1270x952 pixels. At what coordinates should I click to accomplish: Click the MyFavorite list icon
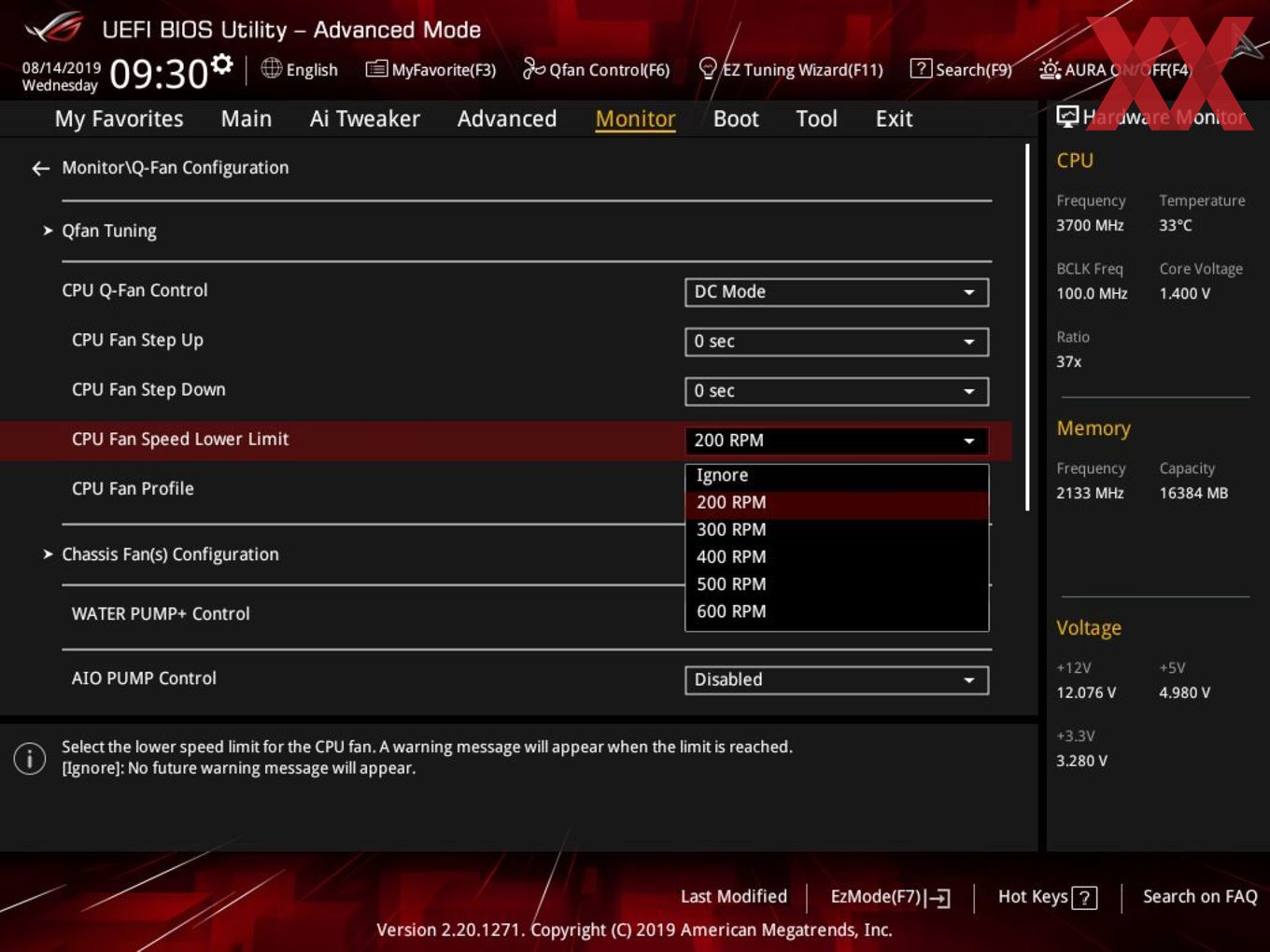(x=376, y=69)
